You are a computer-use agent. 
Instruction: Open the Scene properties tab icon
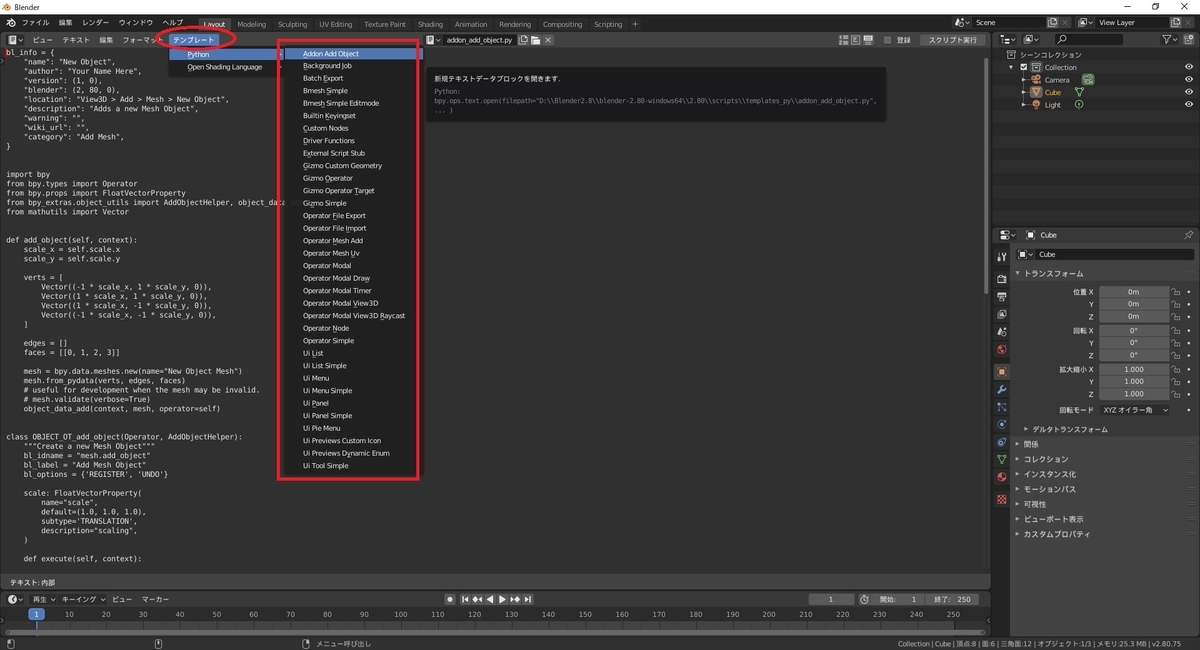pyautogui.click(x=1002, y=332)
